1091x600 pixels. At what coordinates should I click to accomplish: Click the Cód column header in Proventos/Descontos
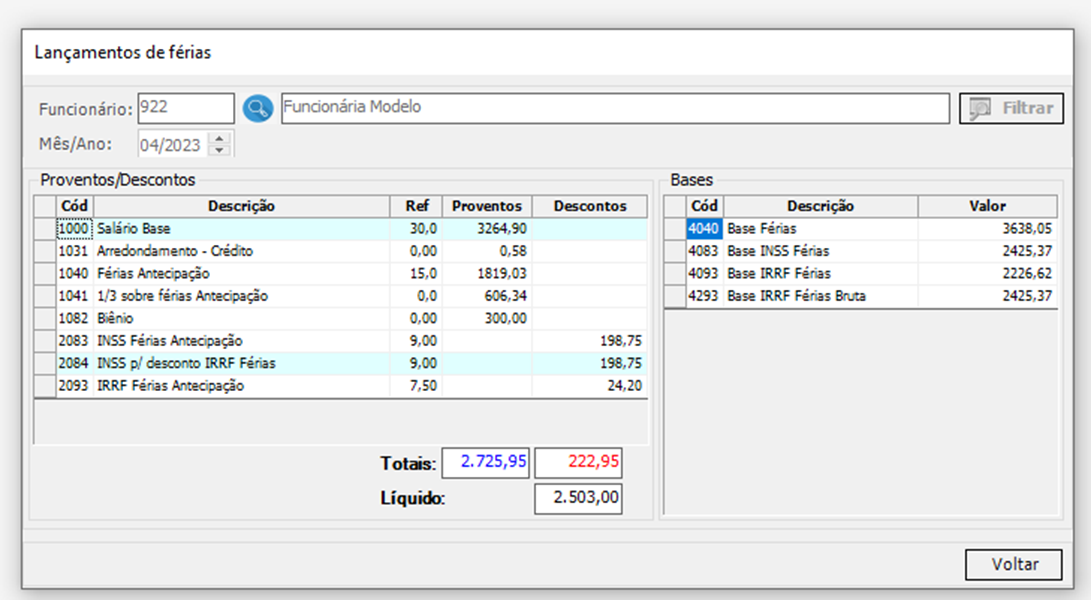pyautogui.click(x=74, y=206)
